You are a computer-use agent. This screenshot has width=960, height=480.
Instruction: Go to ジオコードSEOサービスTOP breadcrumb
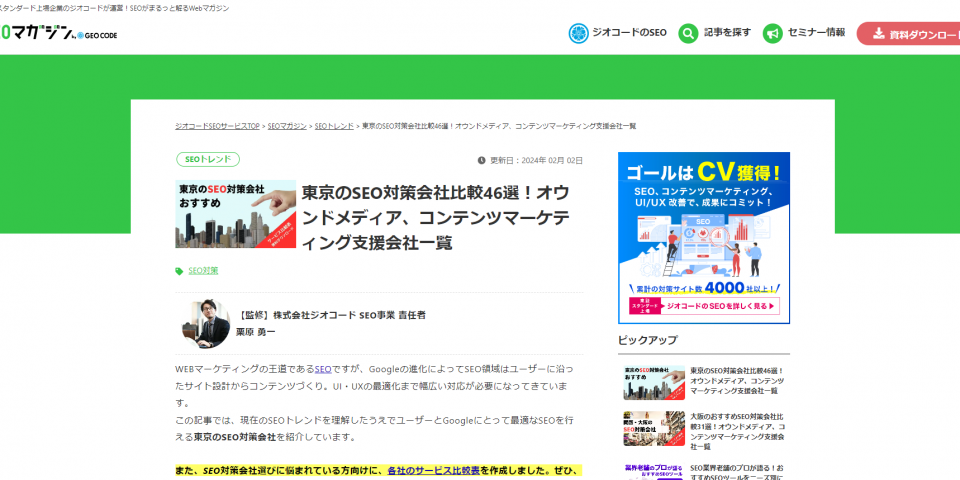click(x=217, y=126)
